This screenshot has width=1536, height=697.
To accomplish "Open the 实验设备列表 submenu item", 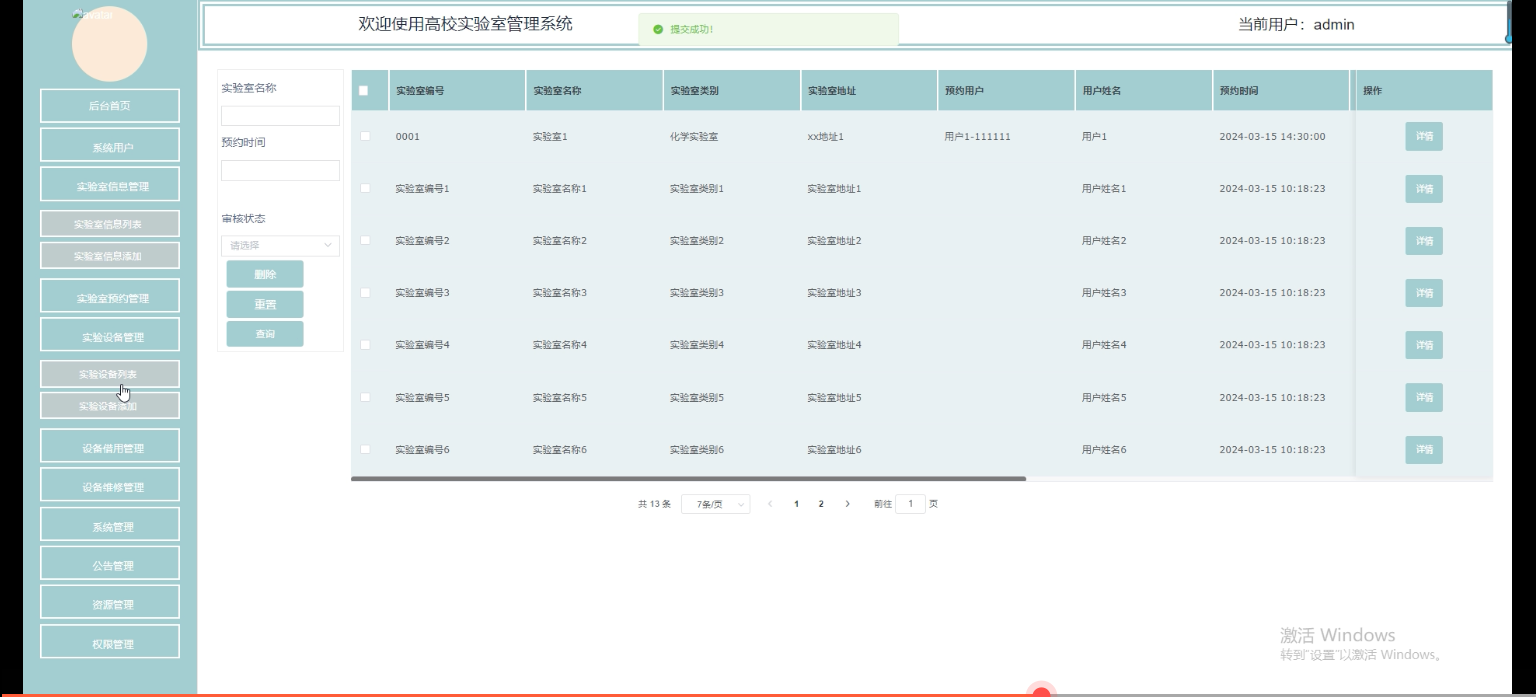I will click(110, 374).
